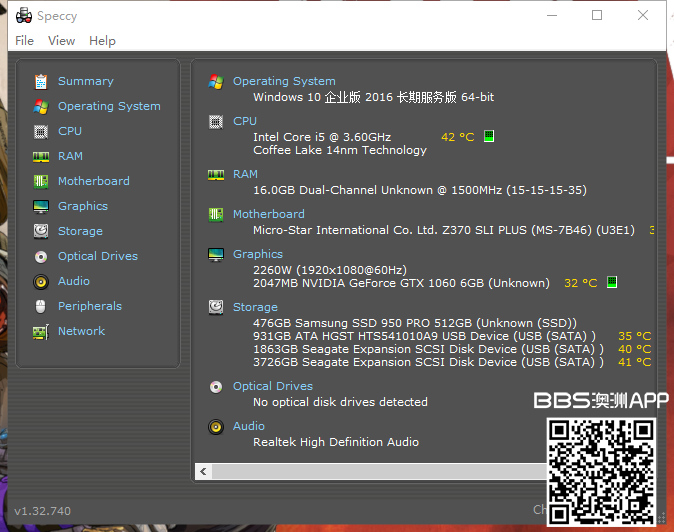Click the Optical Drives disc icon in summary panel
The width and height of the screenshot is (674, 532).
(216, 387)
